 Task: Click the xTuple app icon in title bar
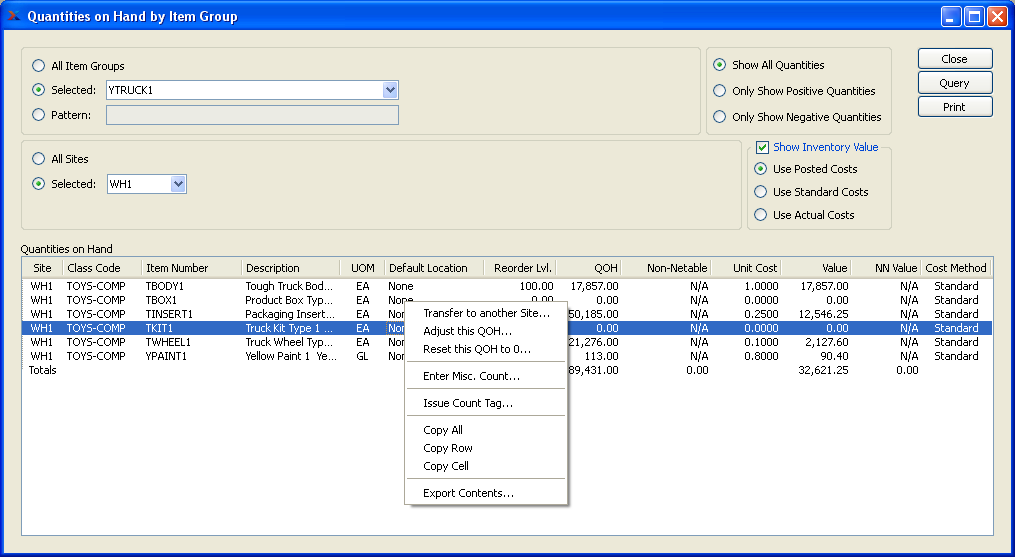point(14,17)
